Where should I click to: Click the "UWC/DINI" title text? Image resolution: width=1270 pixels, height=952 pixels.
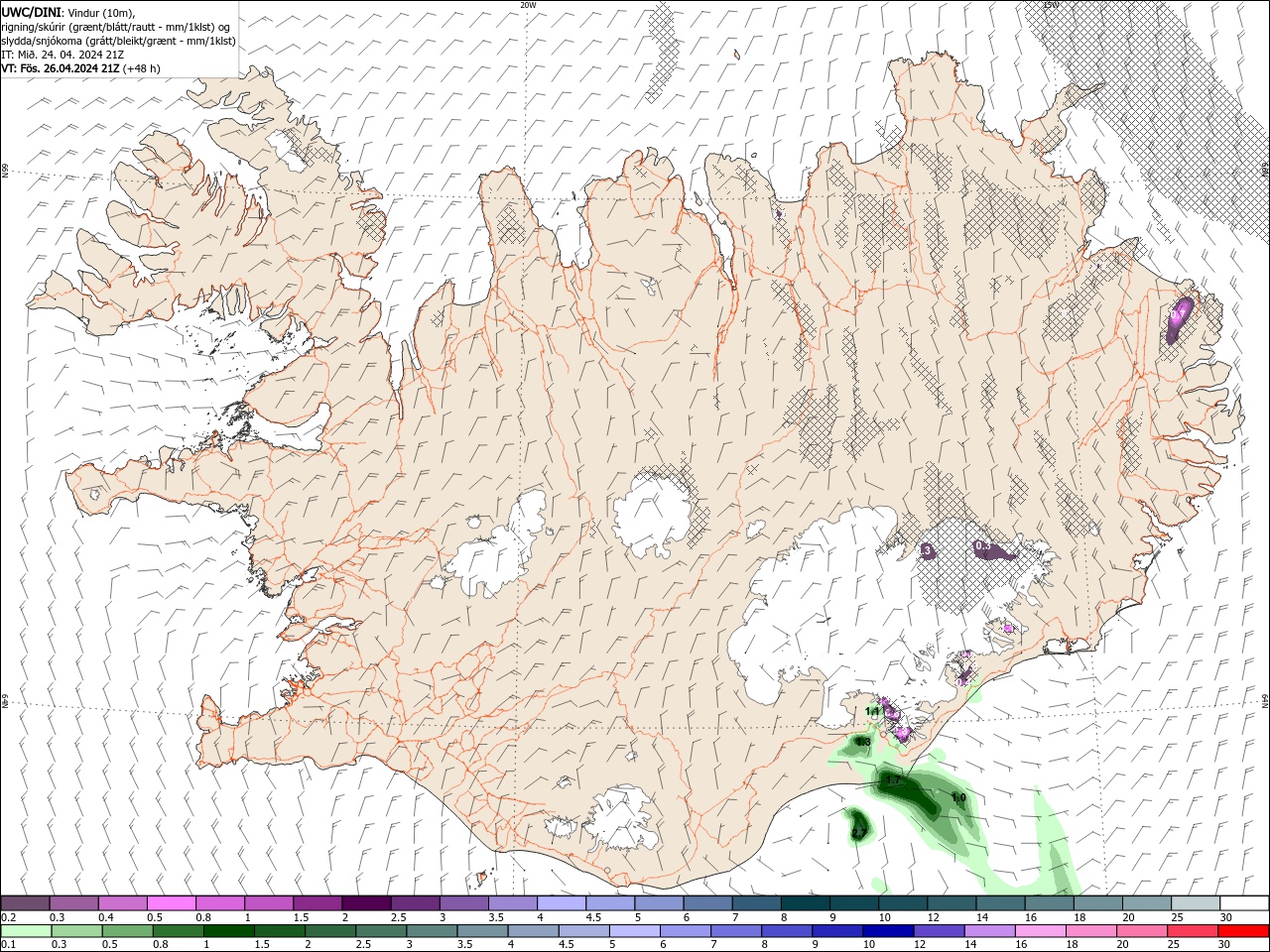tap(30, 12)
